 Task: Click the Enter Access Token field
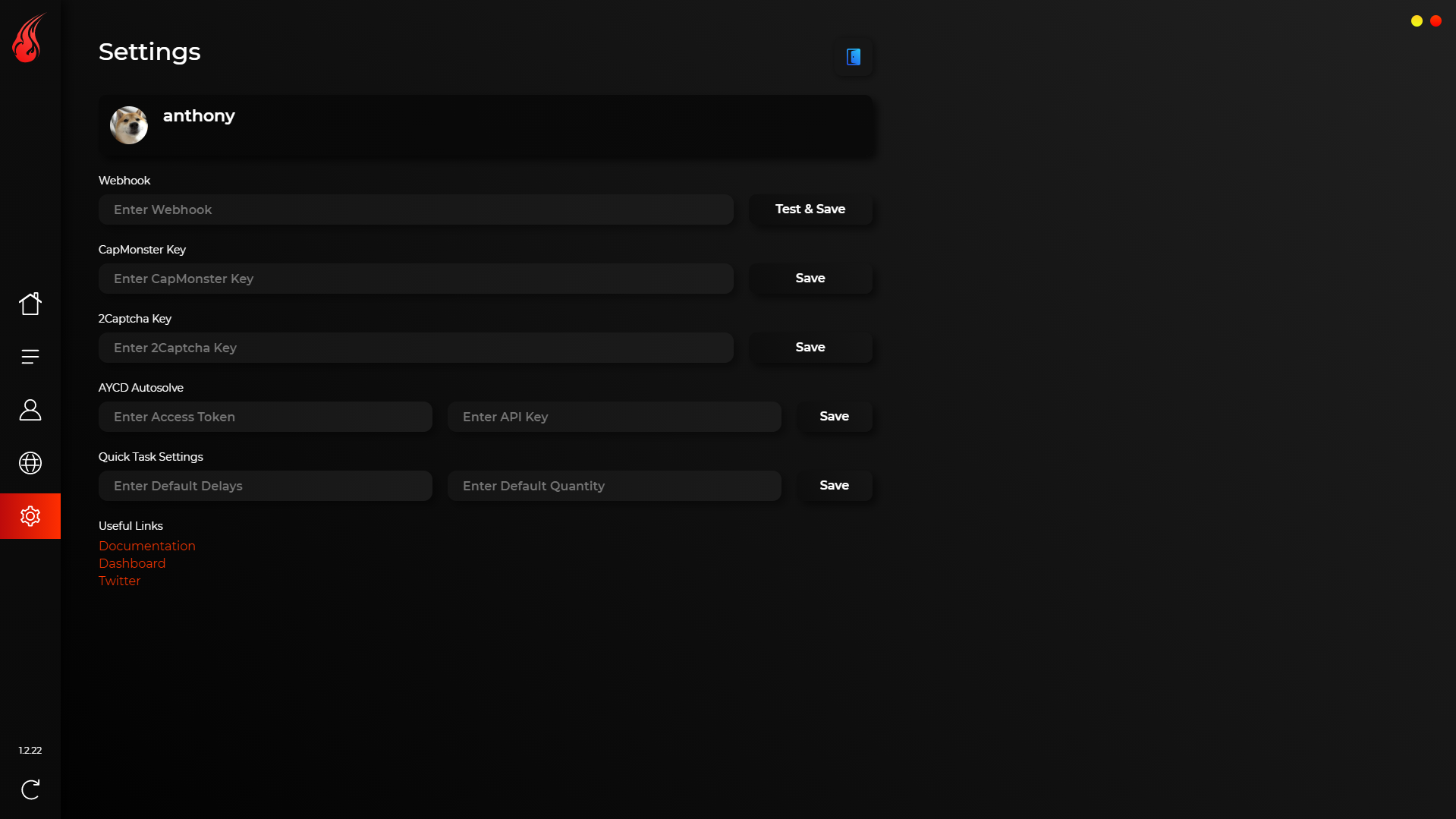266,417
